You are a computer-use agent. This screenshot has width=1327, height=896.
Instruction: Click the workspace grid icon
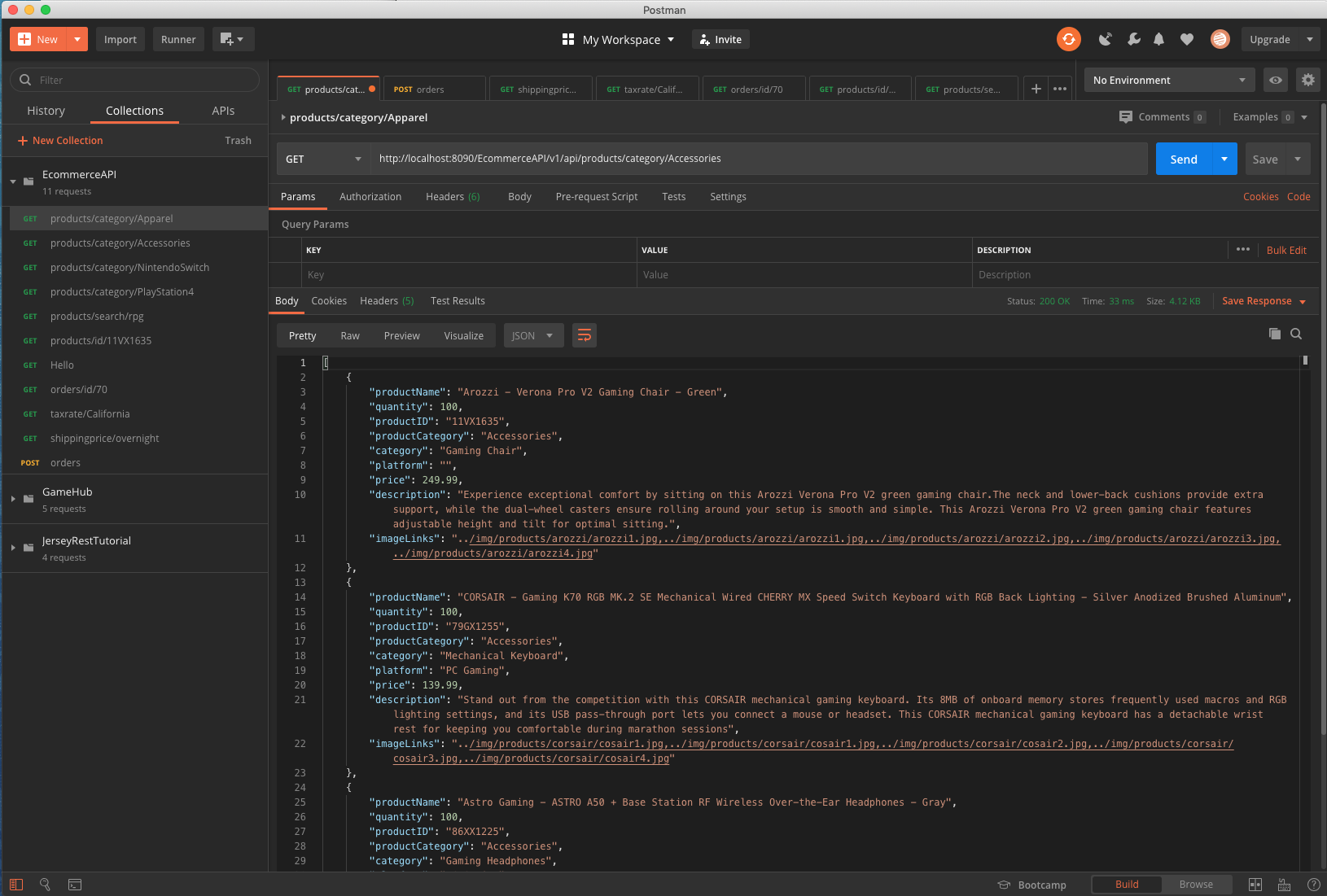tap(568, 39)
